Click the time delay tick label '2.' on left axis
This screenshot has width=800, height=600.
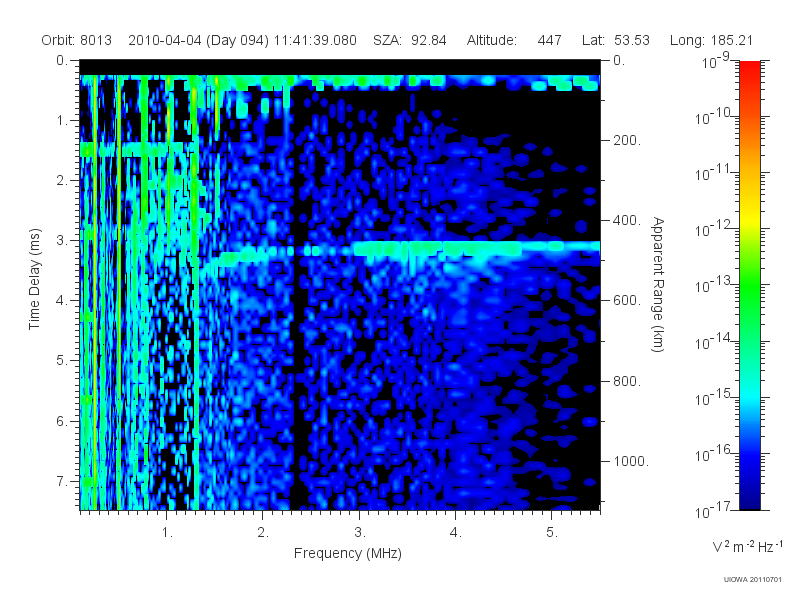tap(62, 181)
